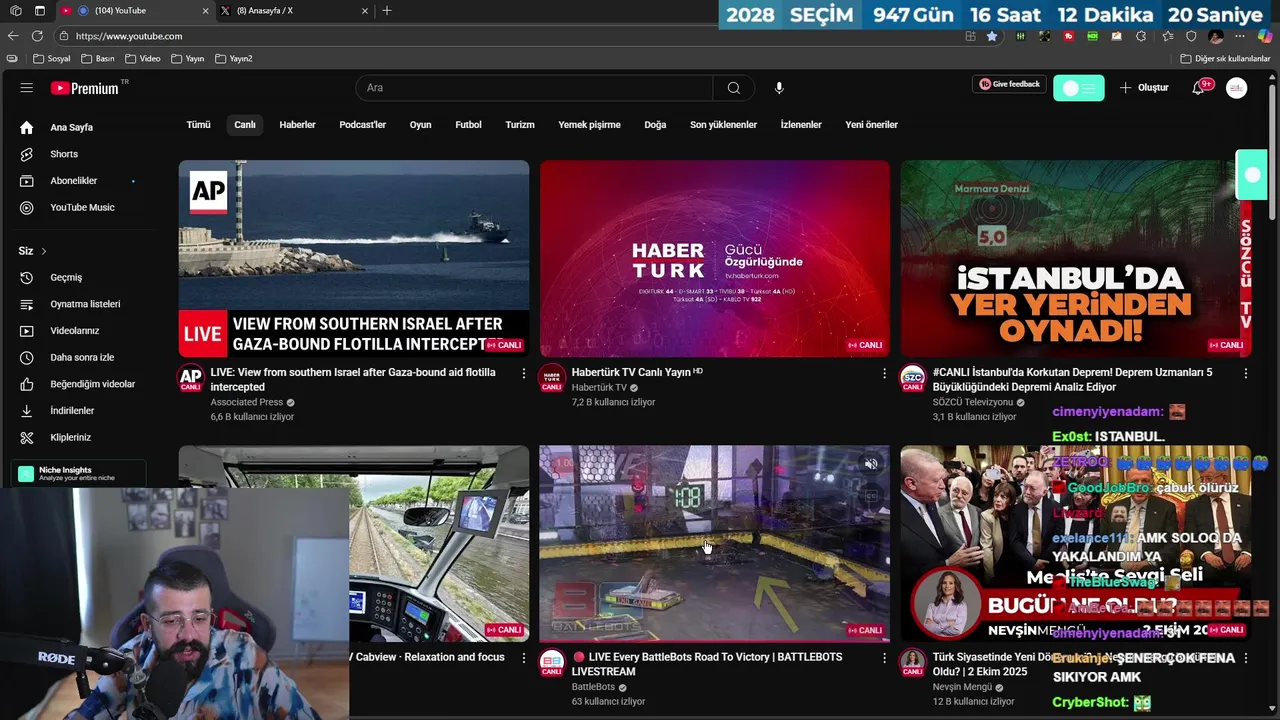Open the notifications bell
The width and height of the screenshot is (1280, 720).
[x=1198, y=88]
